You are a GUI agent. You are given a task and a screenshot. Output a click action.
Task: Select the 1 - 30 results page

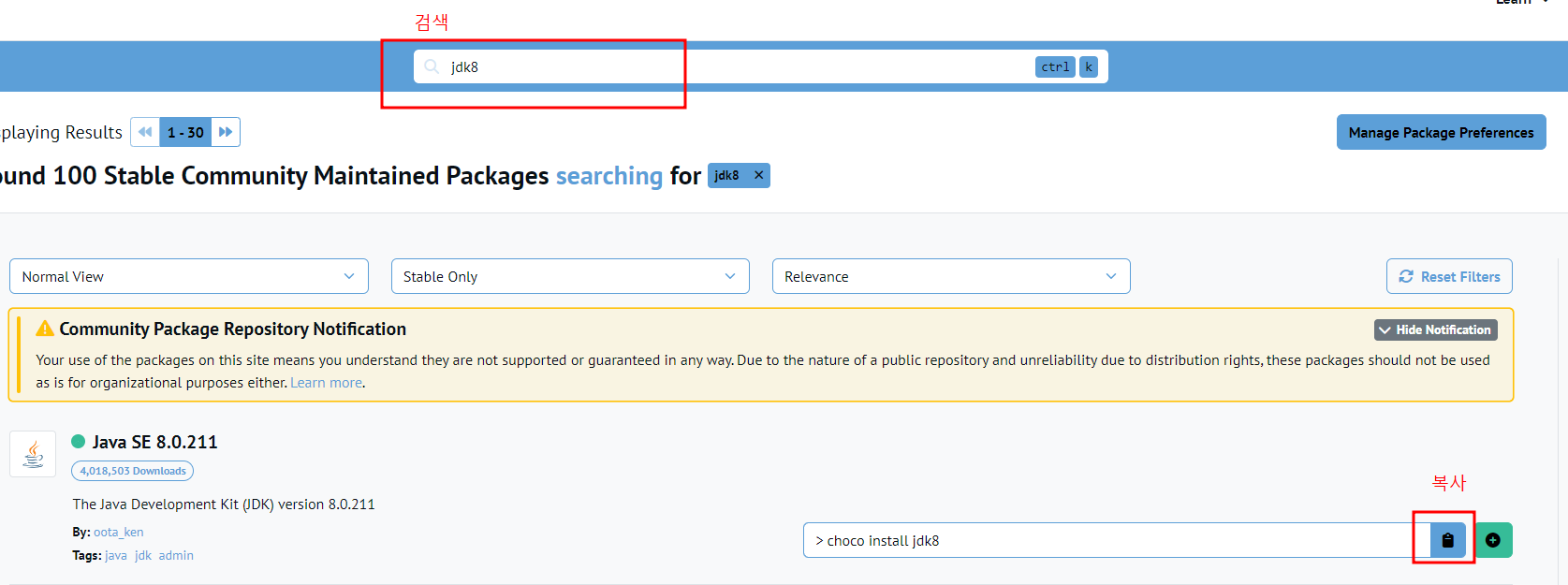(x=185, y=132)
